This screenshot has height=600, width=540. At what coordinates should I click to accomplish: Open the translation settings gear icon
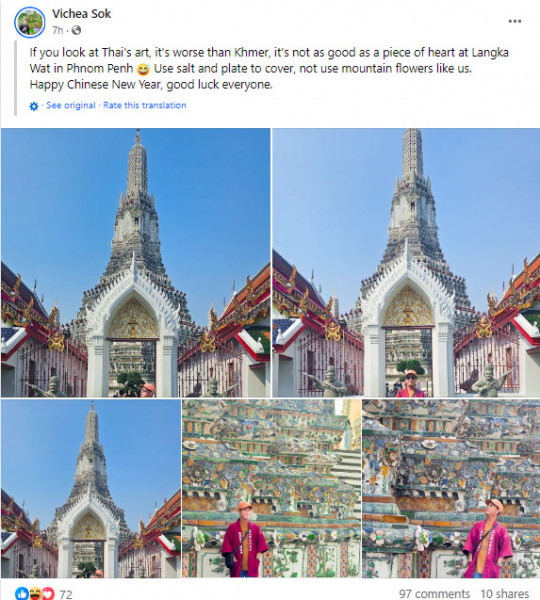coord(34,106)
